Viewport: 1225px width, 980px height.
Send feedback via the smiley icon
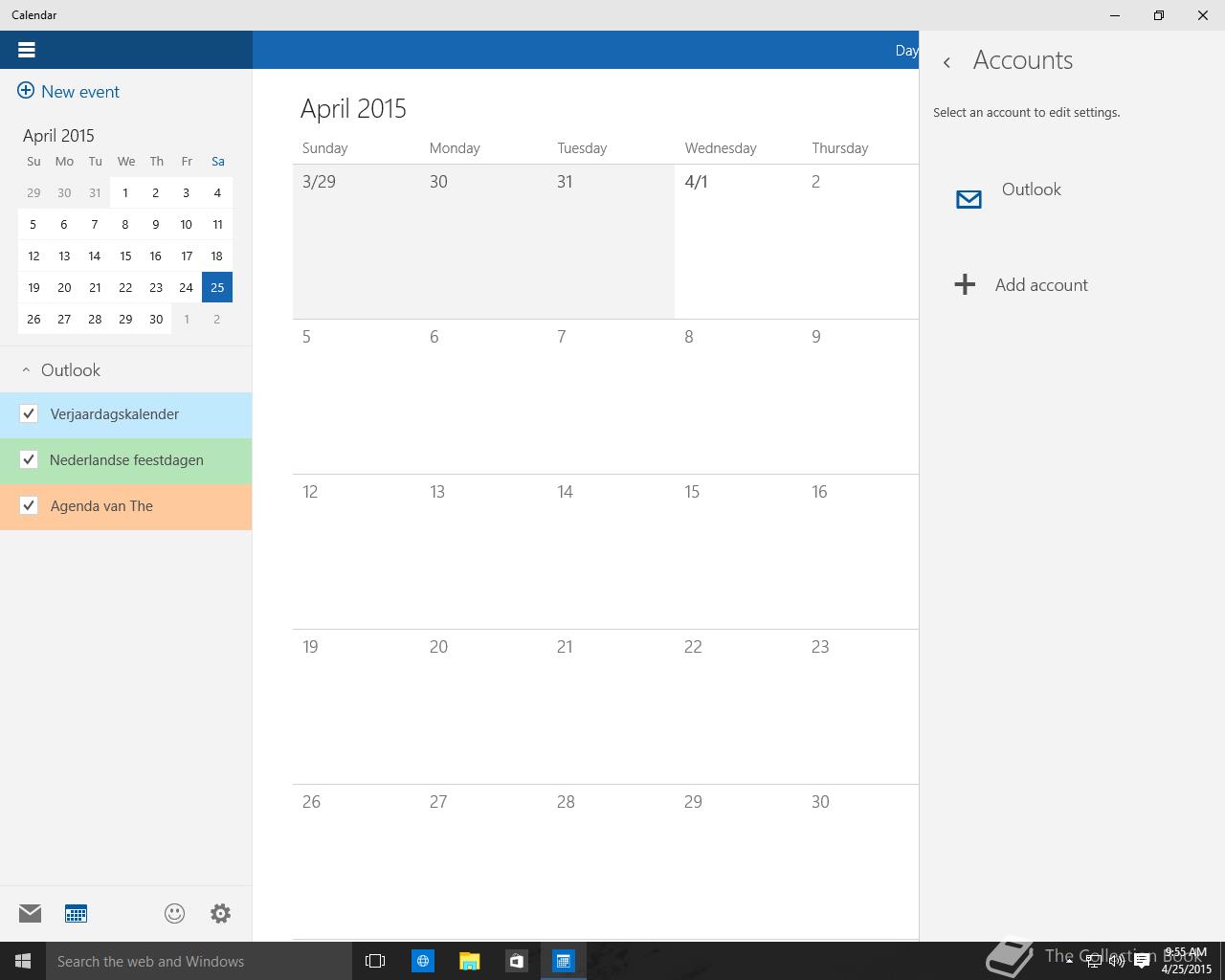(x=174, y=913)
